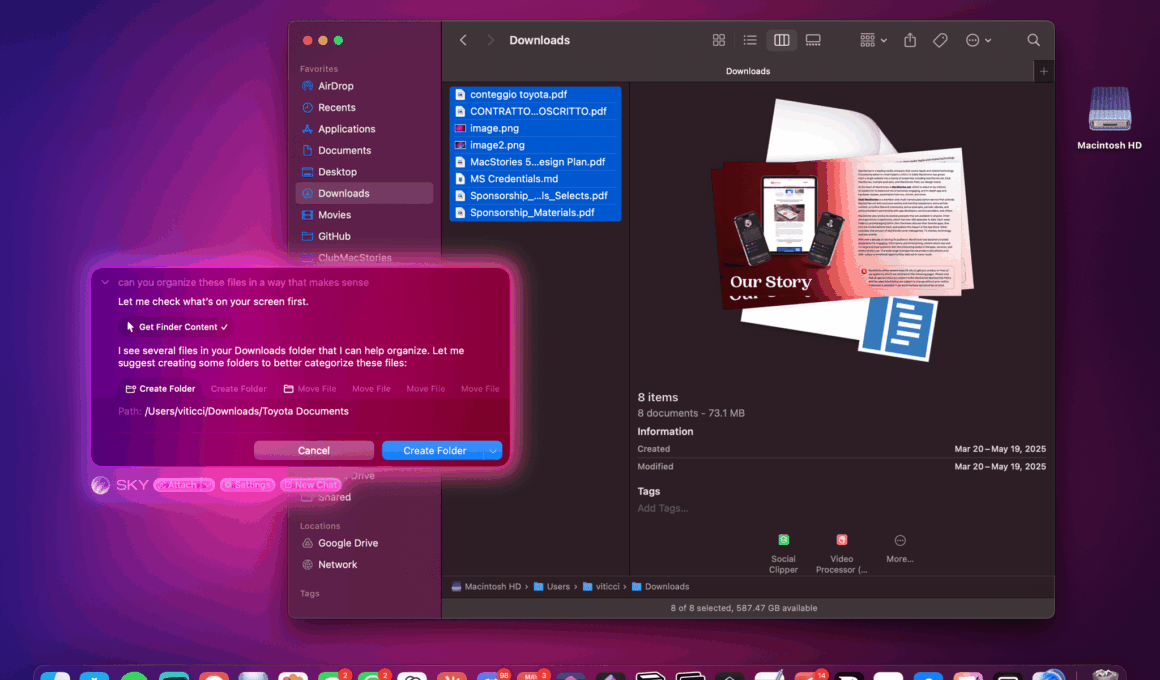Open Recents in the sidebar

click(364, 107)
